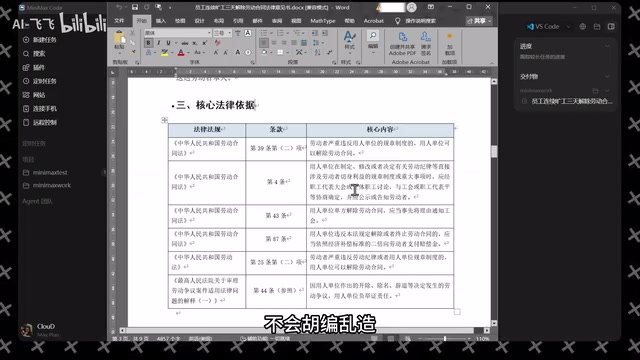Open Connect Phone in MiniMax sidebar
Viewport: 640px width, 360px height.
[x=40, y=109]
